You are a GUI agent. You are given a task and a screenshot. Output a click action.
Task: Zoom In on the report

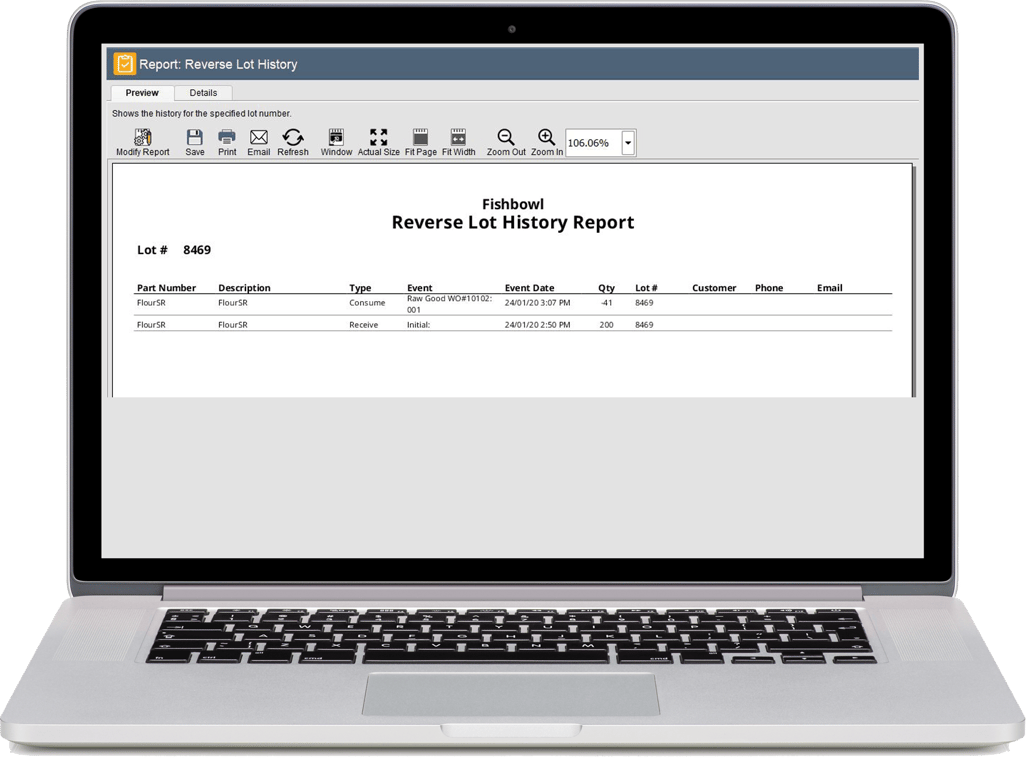546,142
